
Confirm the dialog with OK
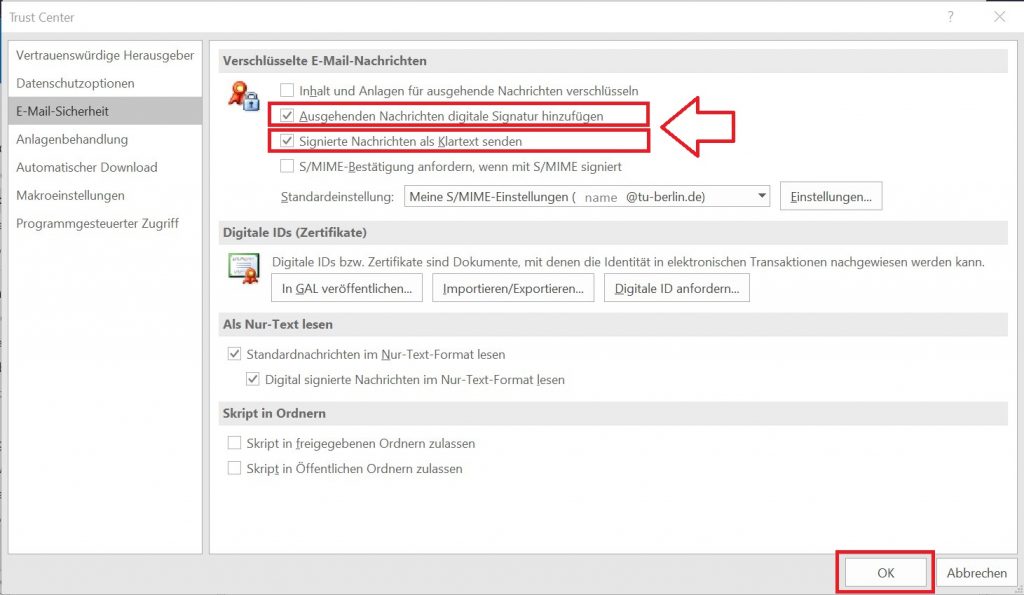pos(886,573)
